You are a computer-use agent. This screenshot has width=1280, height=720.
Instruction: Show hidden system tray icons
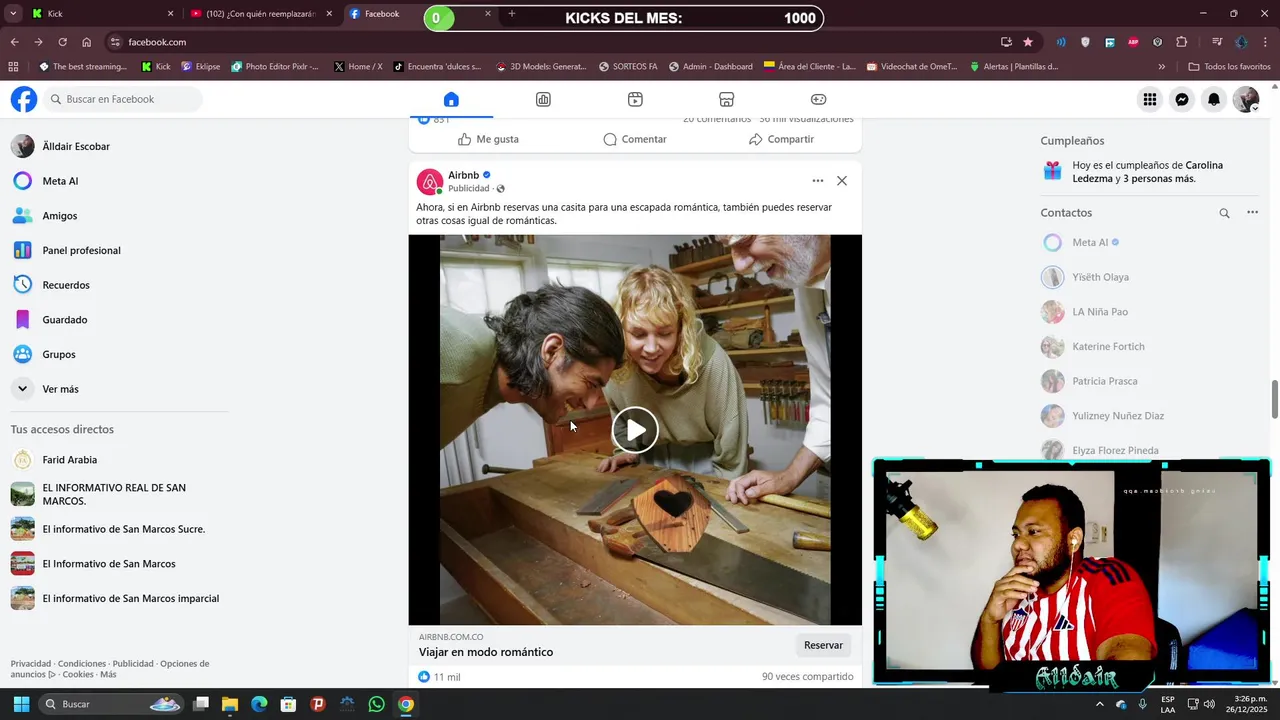pos(1099,704)
